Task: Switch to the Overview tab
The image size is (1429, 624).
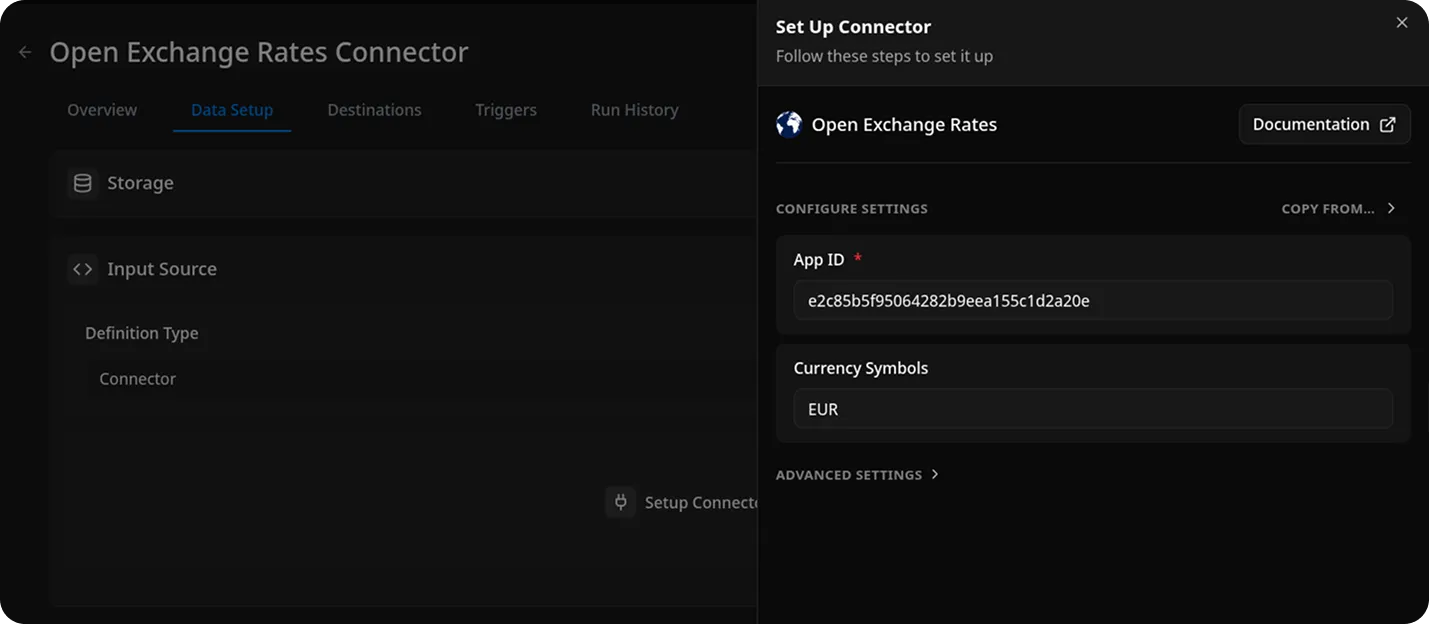Action: pyautogui.click(x=101, y=110)
